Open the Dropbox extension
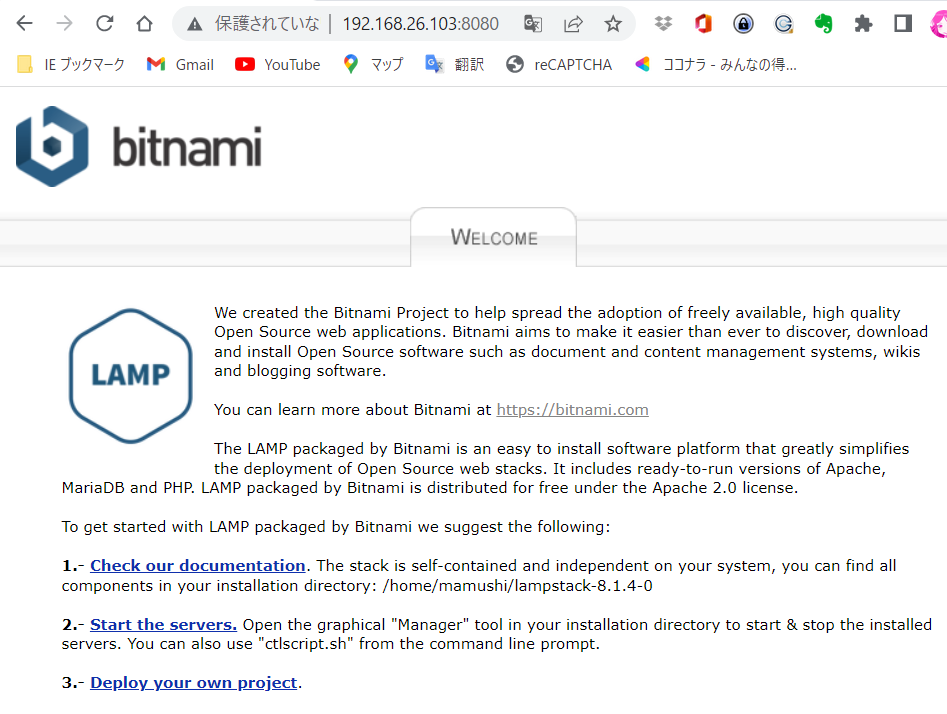The height and width of the screenshot is (714, 947). [x=663, y=23]
